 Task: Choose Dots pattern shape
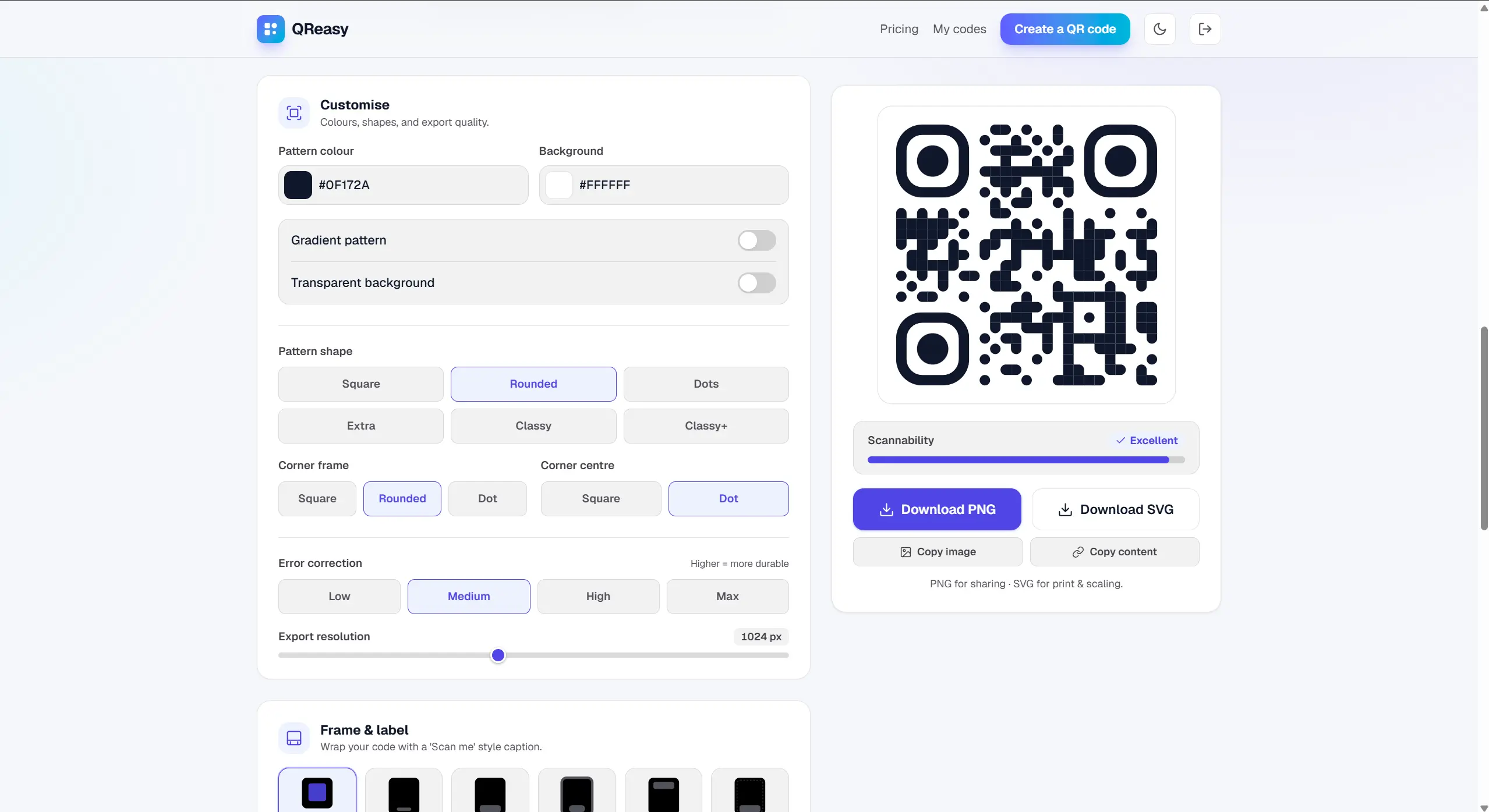706,384
